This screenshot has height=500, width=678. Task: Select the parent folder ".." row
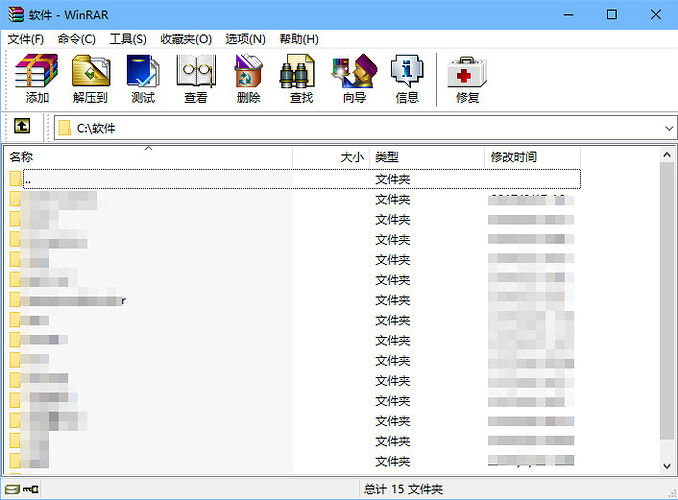tap(28, 179)
